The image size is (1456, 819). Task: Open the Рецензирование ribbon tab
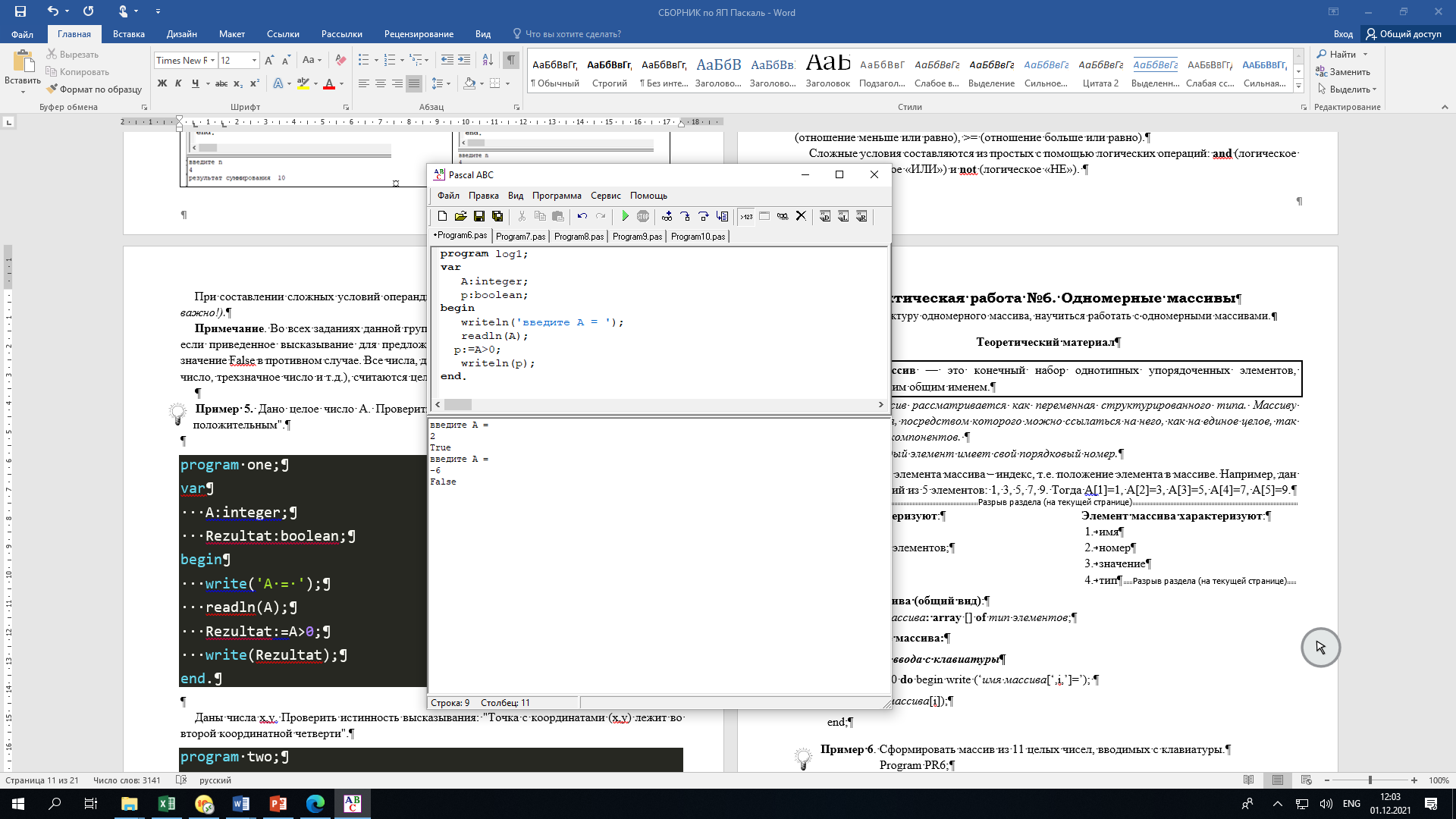[419, 34]
